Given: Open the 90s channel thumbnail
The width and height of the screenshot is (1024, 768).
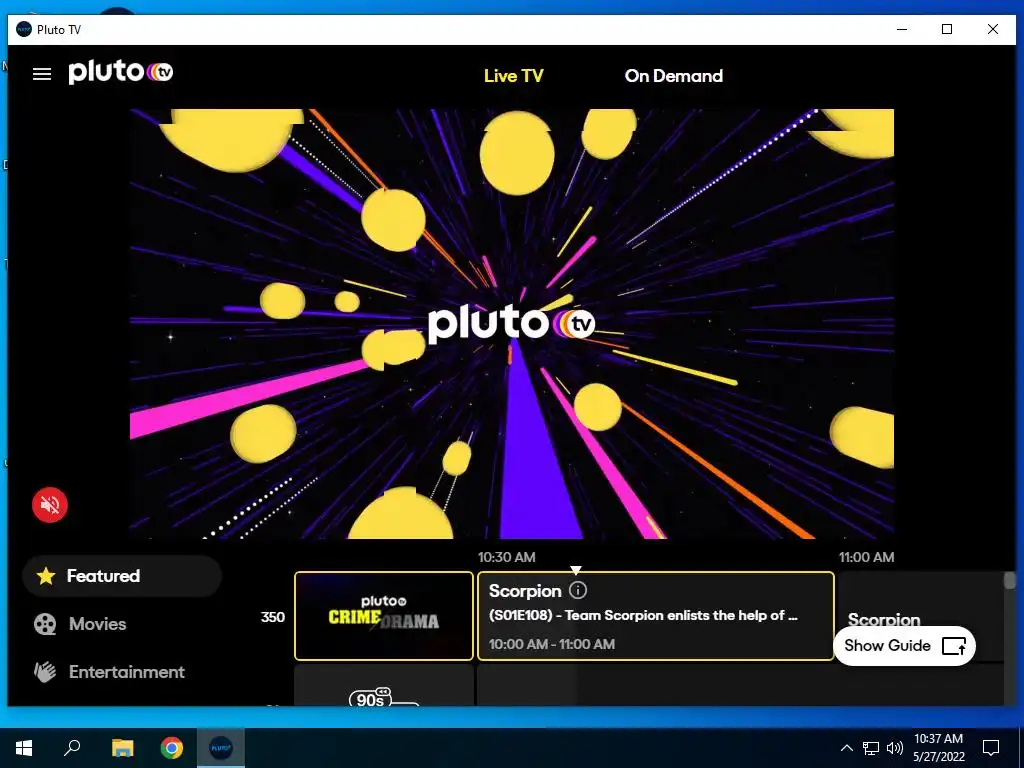Looking at the screenshot, I should [x=384, y=686].
